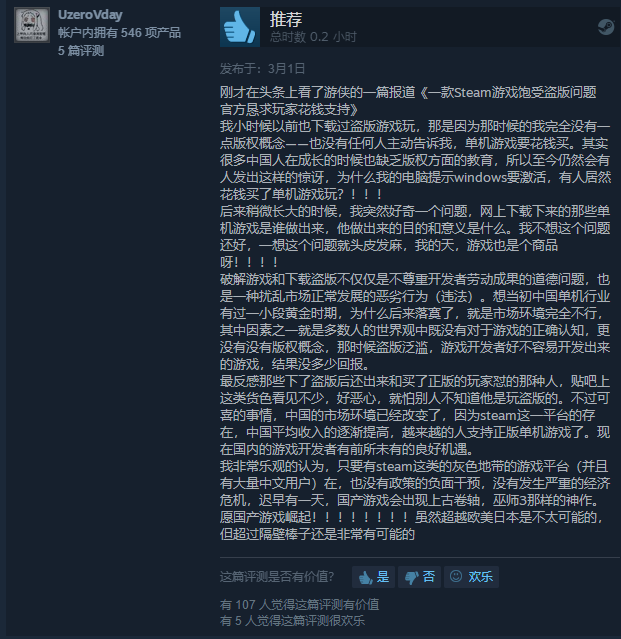Open the UzeroVday profile name link
This screenshot has width=621, height=639.
(x=90, y=15)
